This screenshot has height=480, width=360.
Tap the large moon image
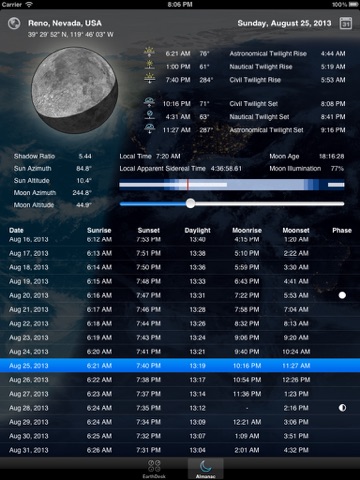pos(74,90)
